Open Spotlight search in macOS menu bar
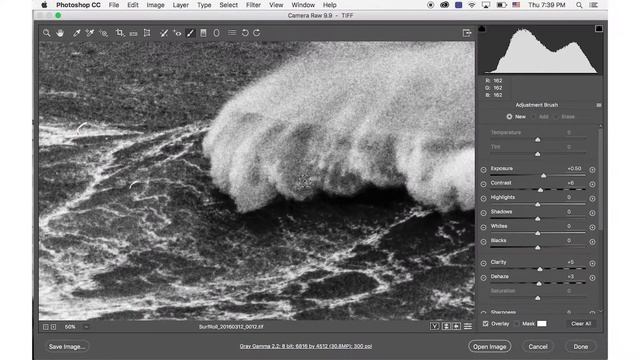 tap(579, 5)
